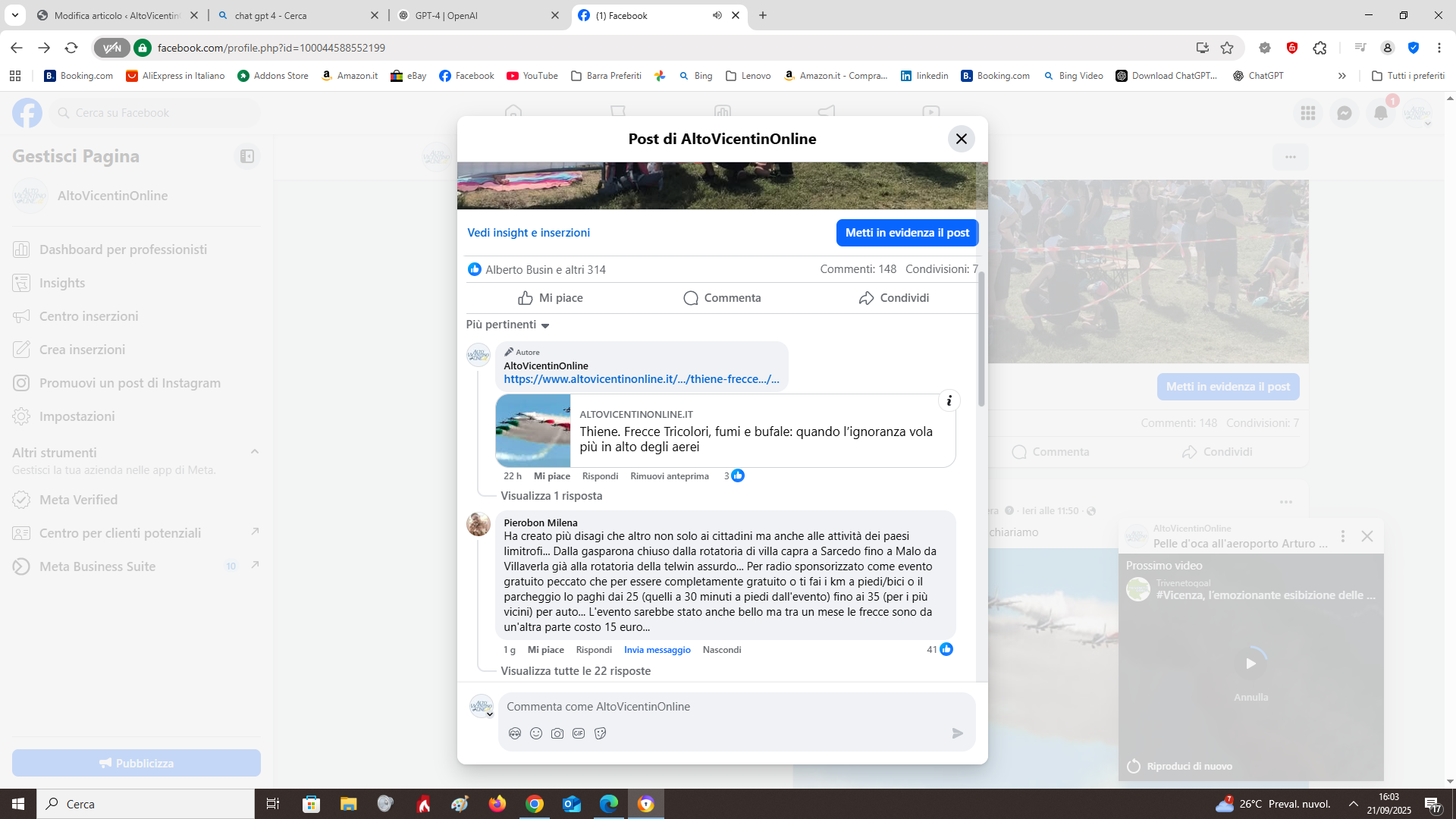The image size is (1456, 819).
Task: Click the Facebook logo home icon
Action: [27, 113]
